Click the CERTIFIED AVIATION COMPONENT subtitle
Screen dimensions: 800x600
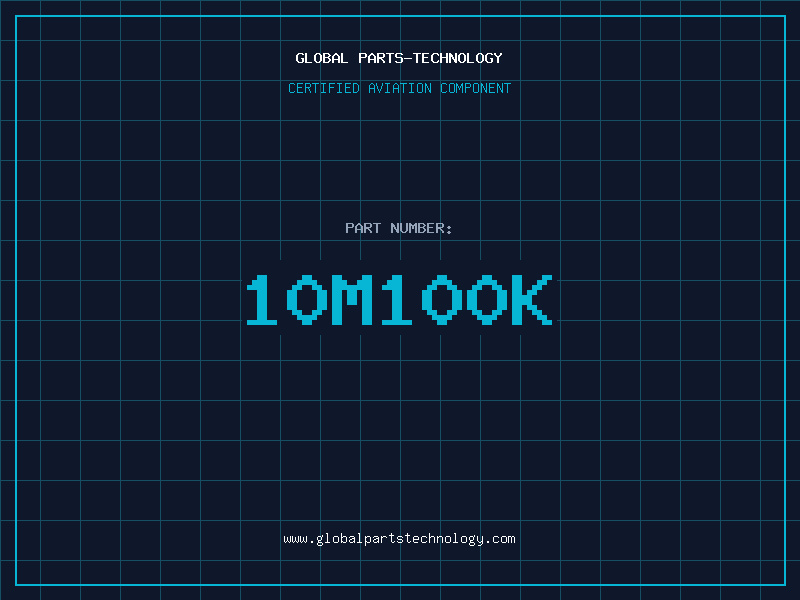399,88
